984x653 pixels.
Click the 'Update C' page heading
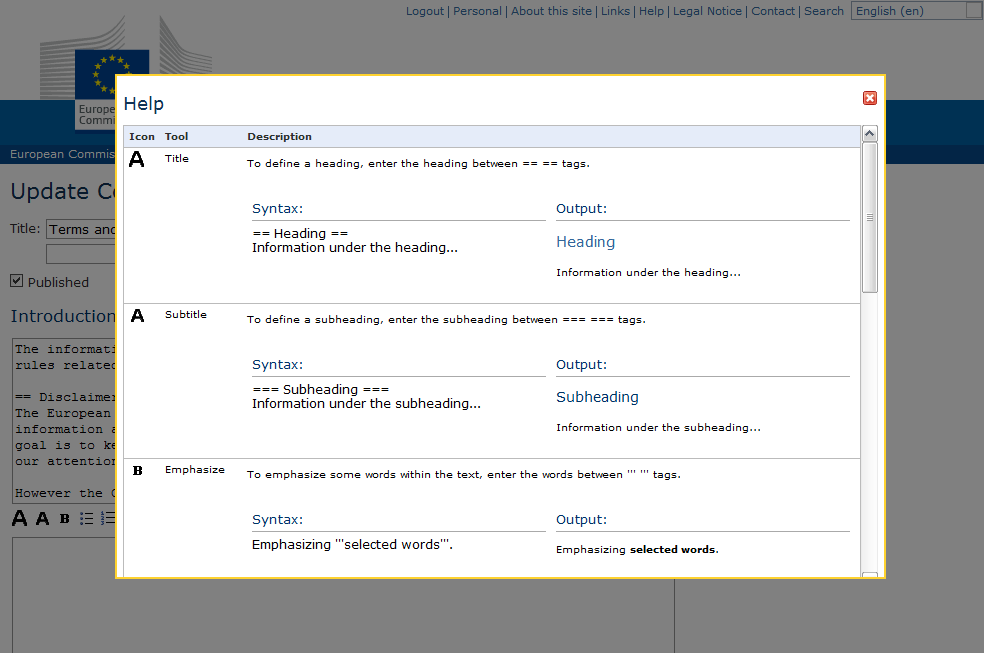click(63, 191)
